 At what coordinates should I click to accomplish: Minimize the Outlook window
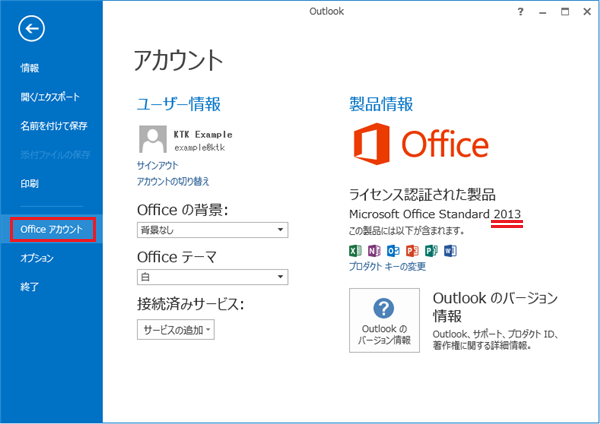[x=543, y=12]
